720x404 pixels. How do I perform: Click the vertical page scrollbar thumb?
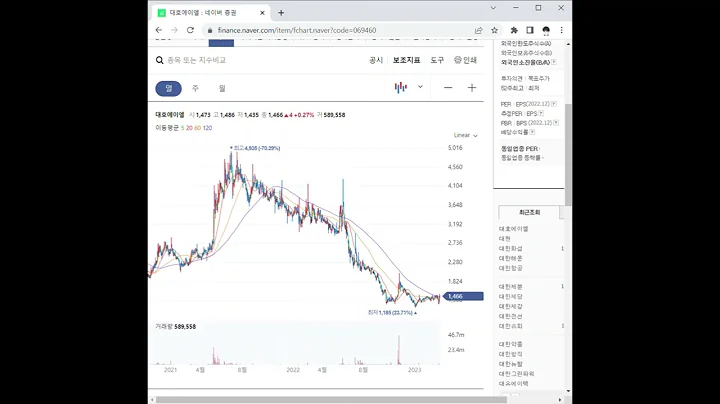coord(568,155)
